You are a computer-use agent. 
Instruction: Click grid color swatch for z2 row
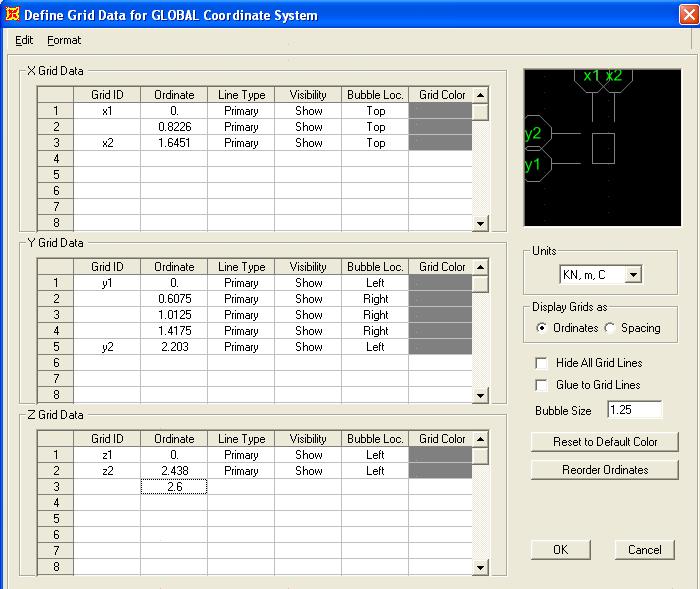tap(440, 471)
